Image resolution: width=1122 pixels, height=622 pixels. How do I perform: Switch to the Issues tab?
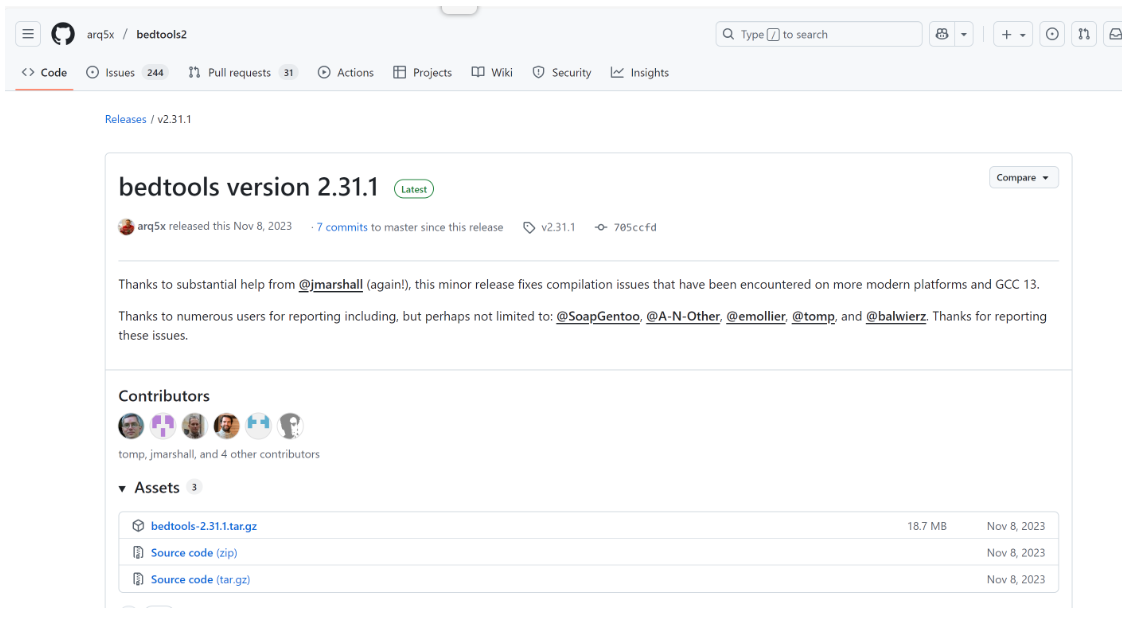click(127, 72)
